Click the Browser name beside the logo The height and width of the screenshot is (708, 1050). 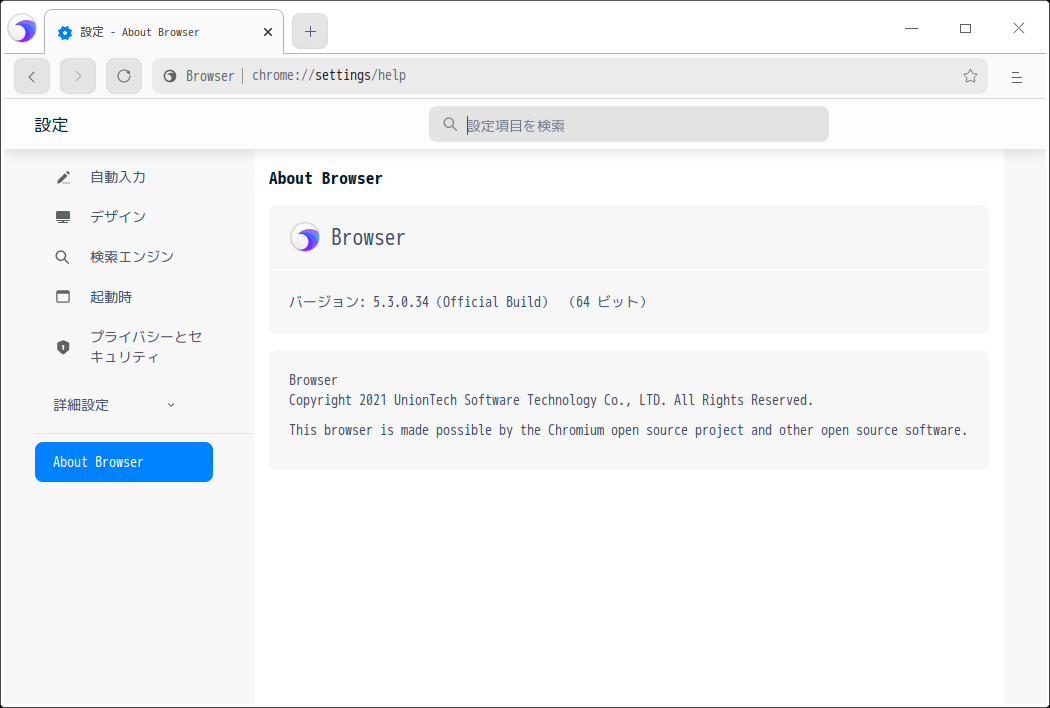click(368, 238)
